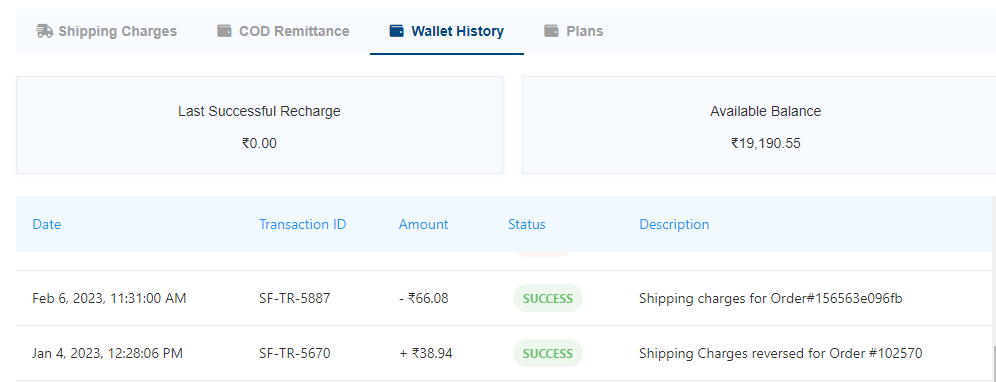Click the SUCCESS badge for SF-TR-5670
The height and width of the screenshot is (382, 996).
(548, 353)
